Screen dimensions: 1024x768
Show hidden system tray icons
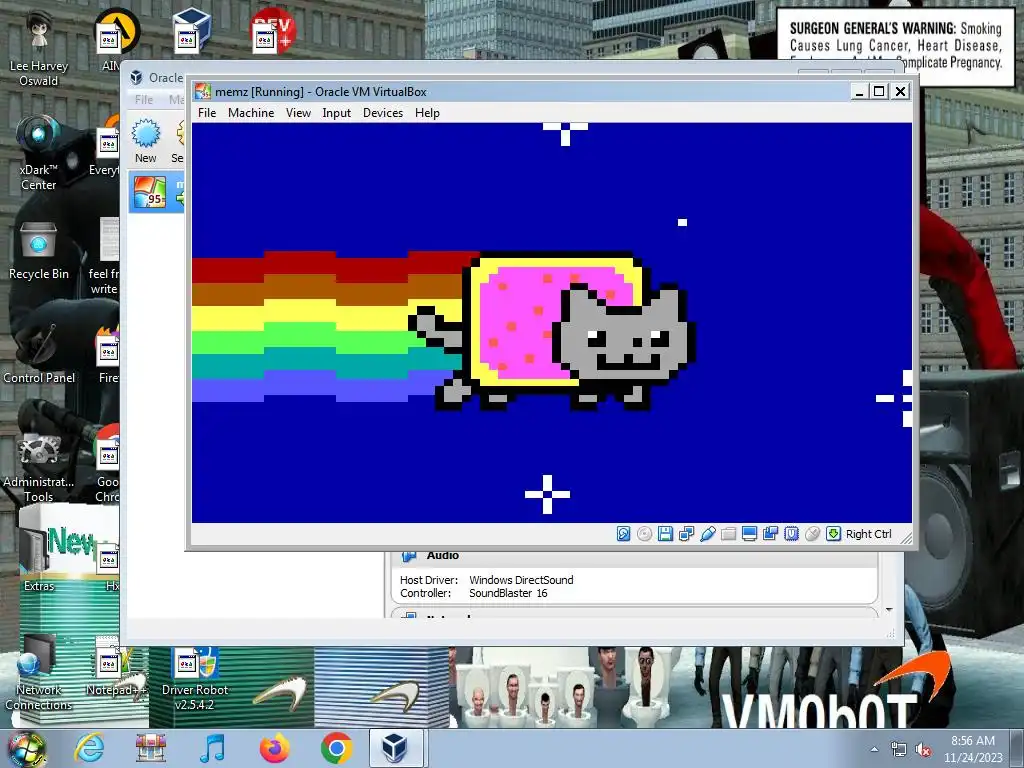(x=874, y=749)
